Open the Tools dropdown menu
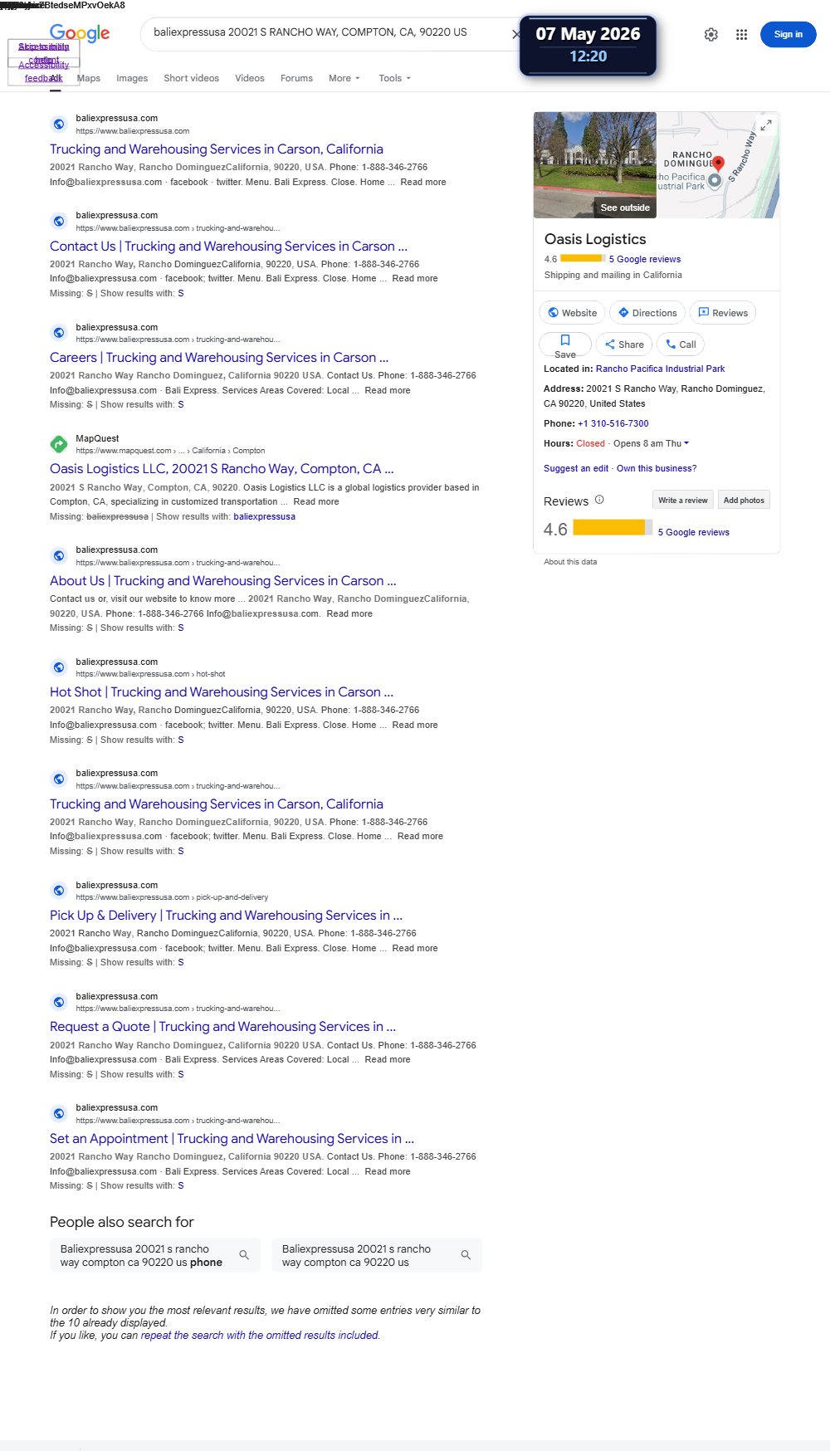 [395, 78]
